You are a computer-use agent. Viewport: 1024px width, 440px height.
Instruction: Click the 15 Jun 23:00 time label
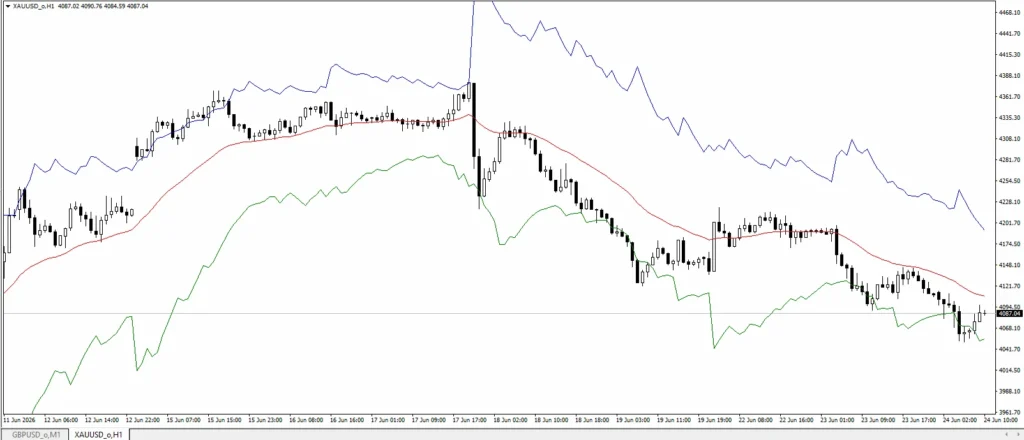pyautogui.click(x=267, y=420)
